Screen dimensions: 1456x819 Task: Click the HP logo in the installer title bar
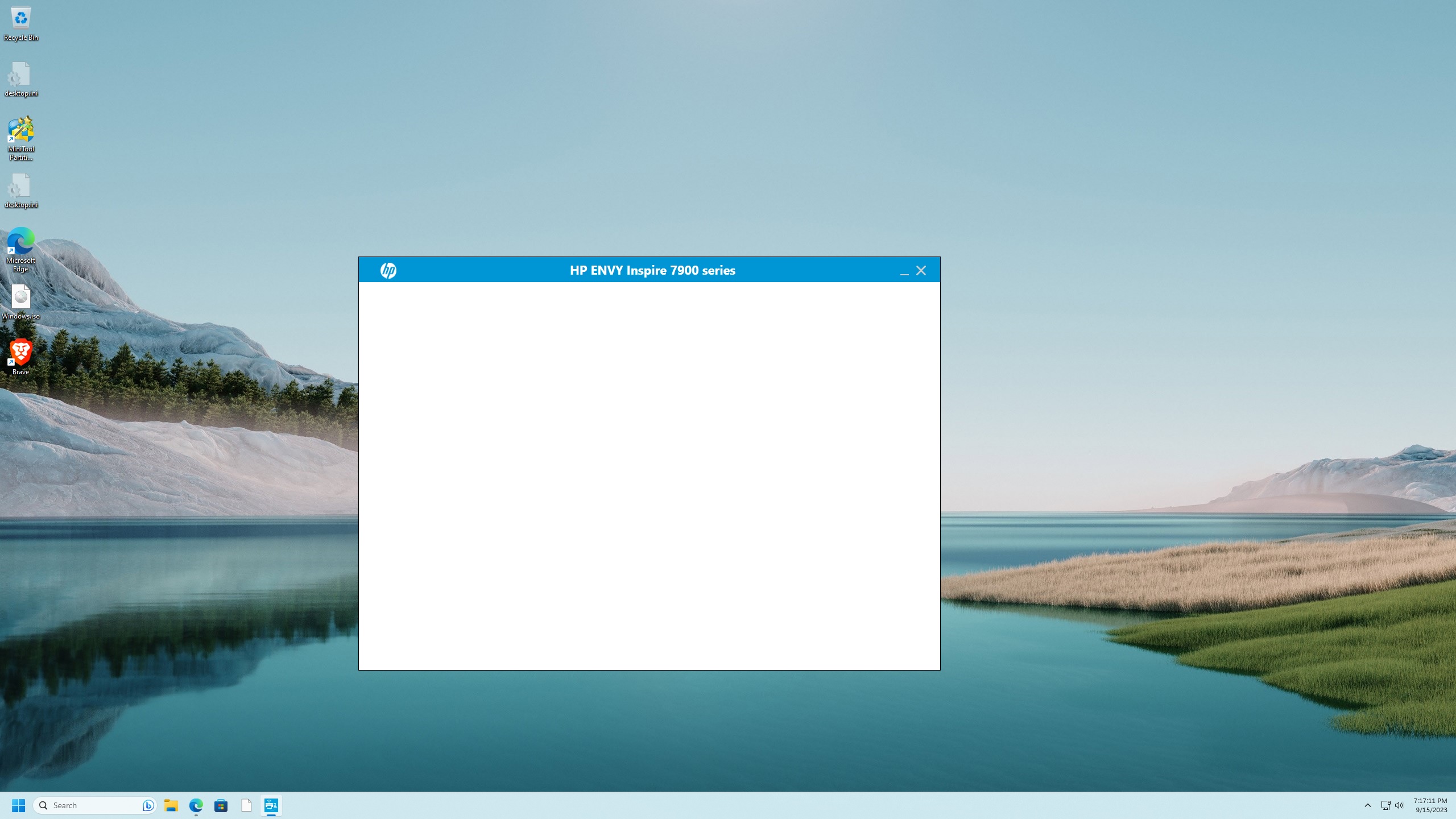click(x=389, y=271)
